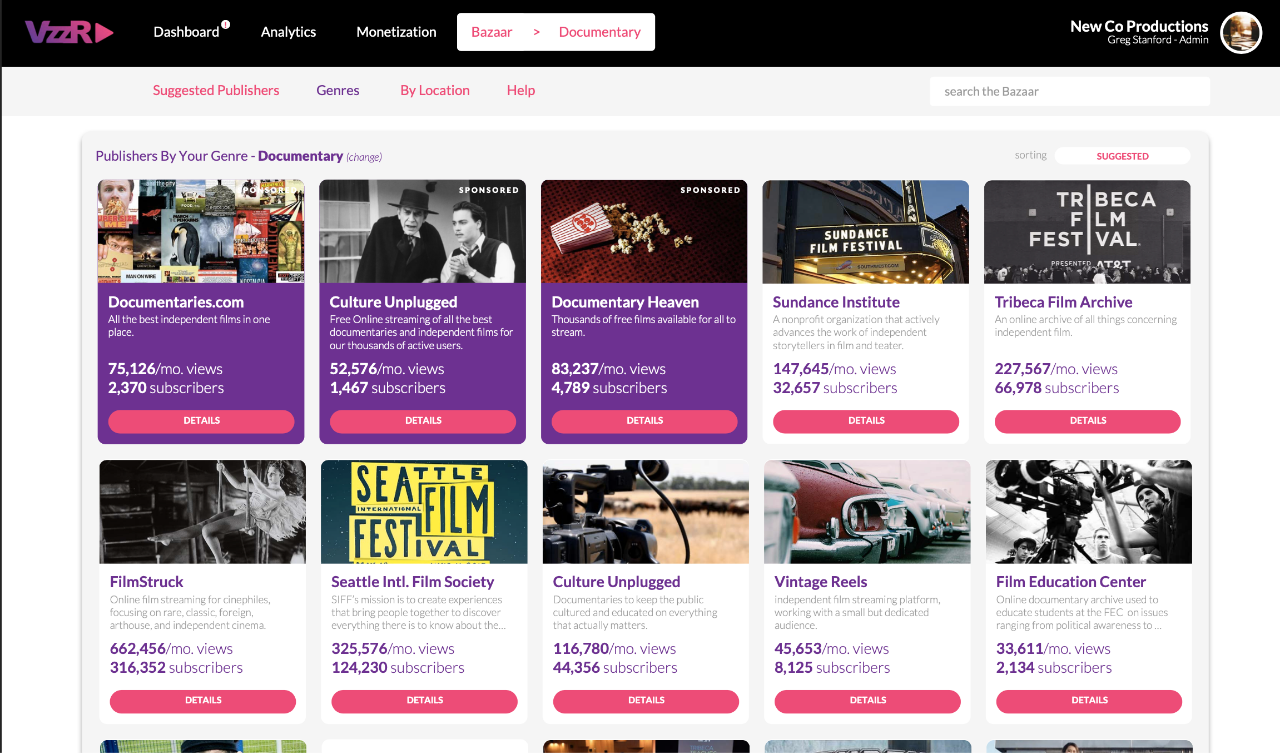Image resolution: width=1280 pixels, height=753 pixels.
Task: Open Sundance Institute details
Action: (x=866, y=421)
